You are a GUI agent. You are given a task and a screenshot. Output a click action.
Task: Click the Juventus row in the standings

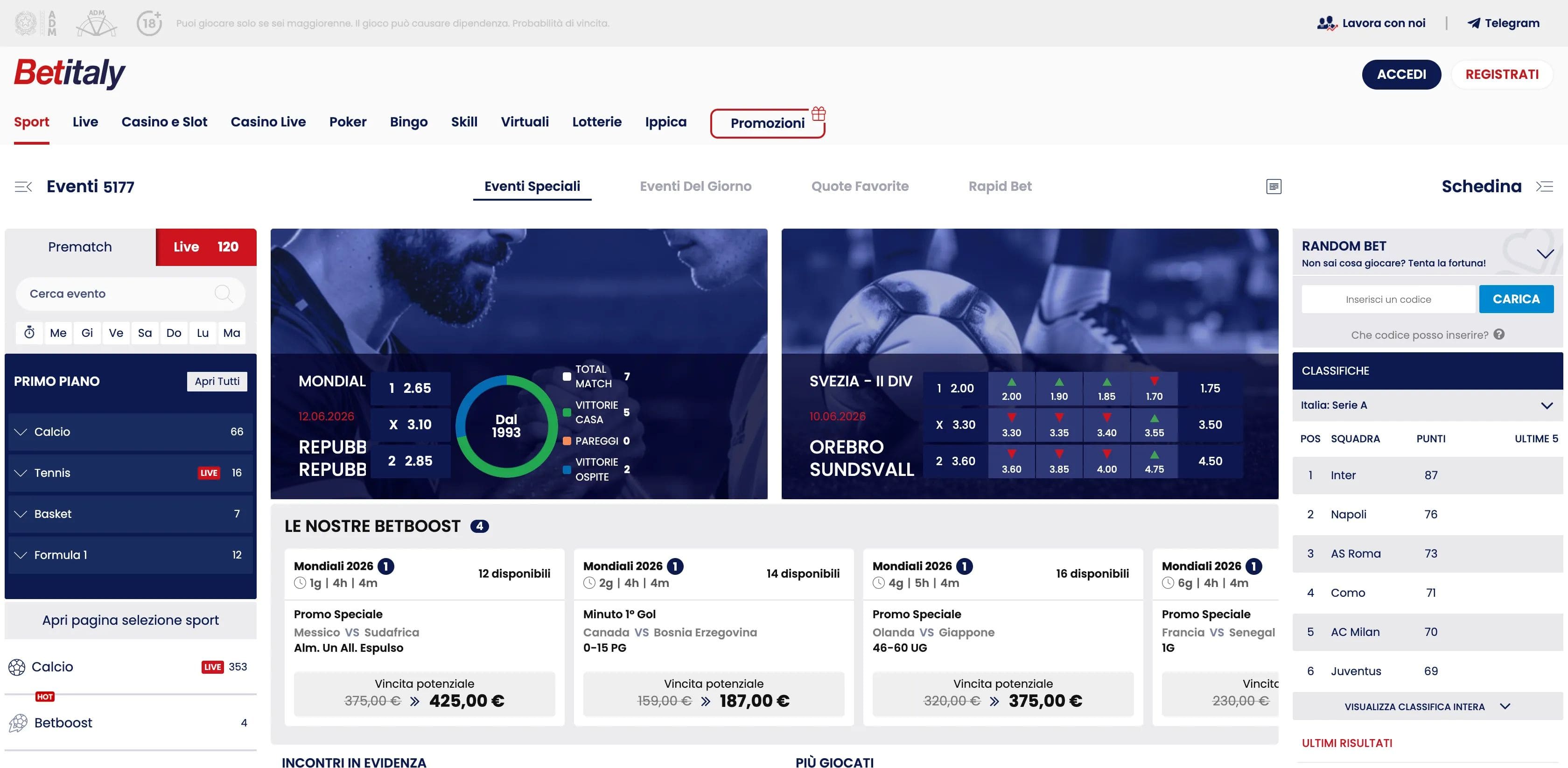[x=1428, y=671]
